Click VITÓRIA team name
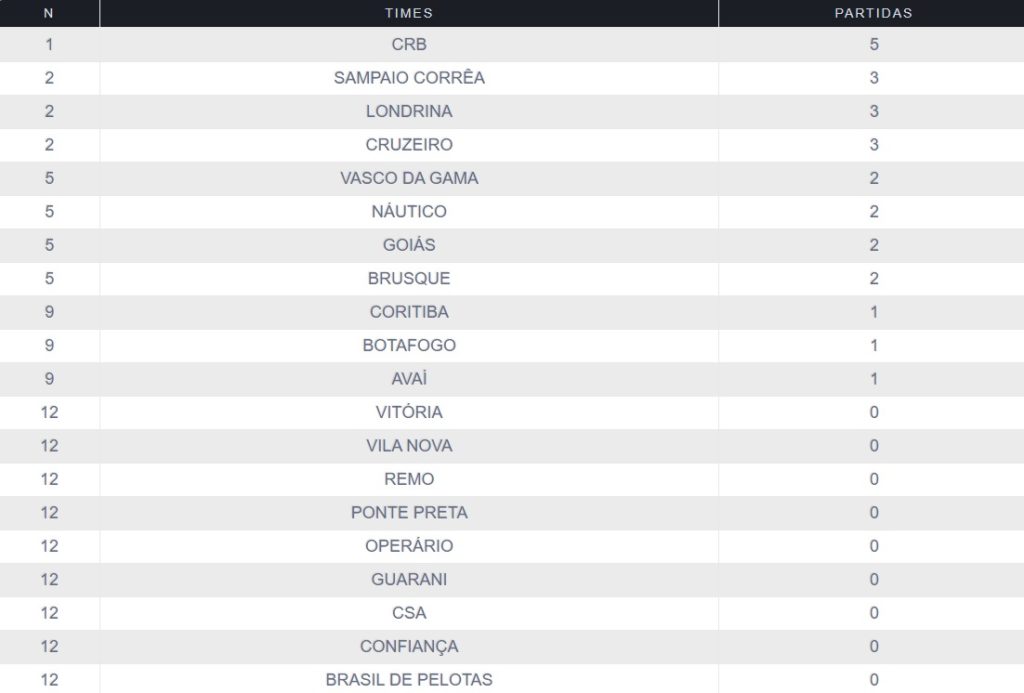The width and height of the screenshot is (1024, 693). point(409,412)
